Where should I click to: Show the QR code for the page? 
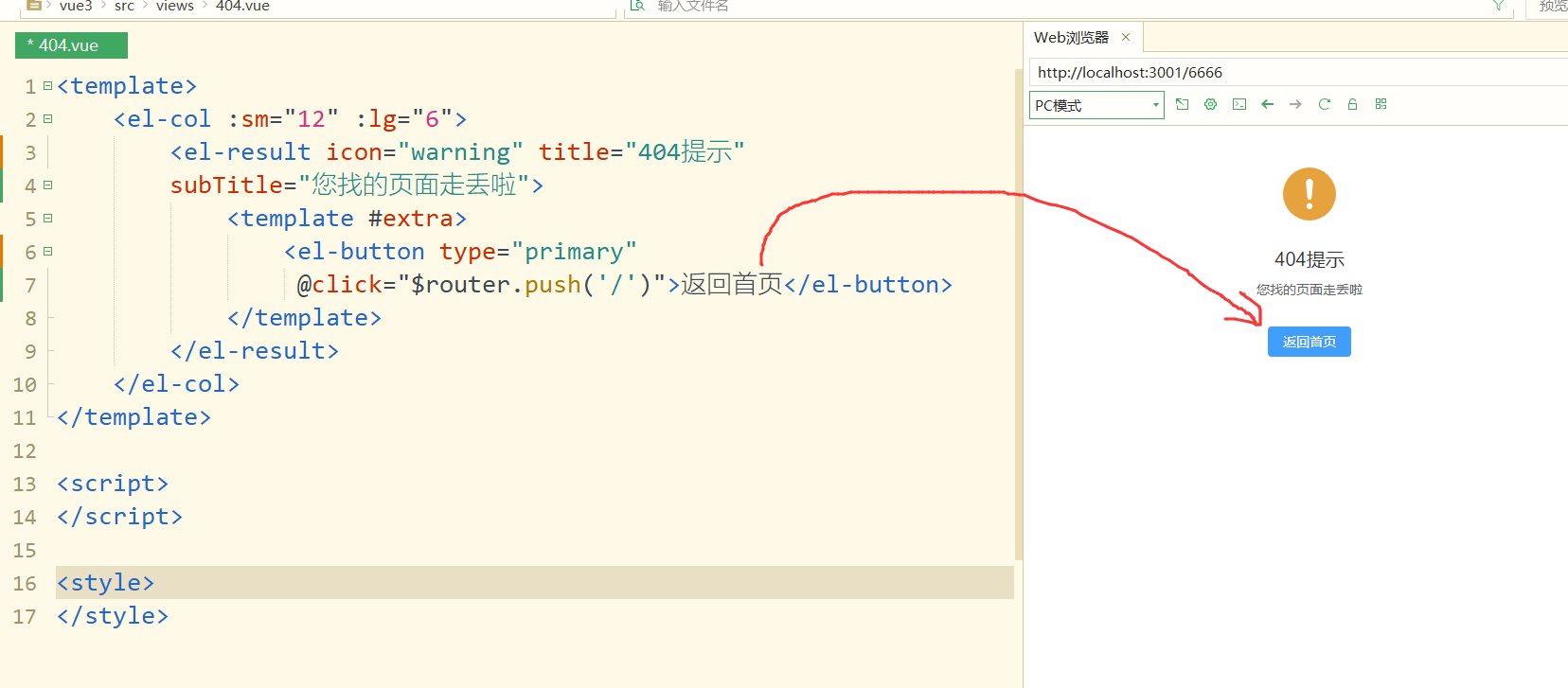(1381, 104)
